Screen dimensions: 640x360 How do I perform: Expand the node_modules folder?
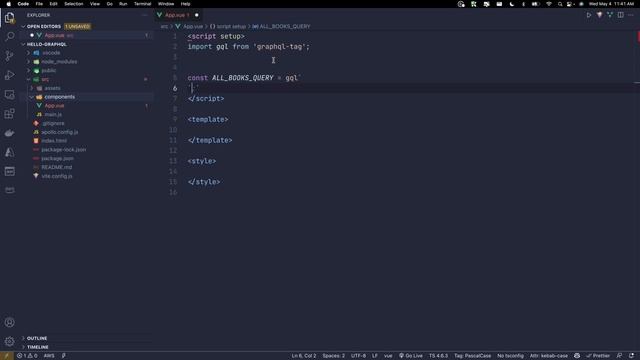click(x=59, y=62)
